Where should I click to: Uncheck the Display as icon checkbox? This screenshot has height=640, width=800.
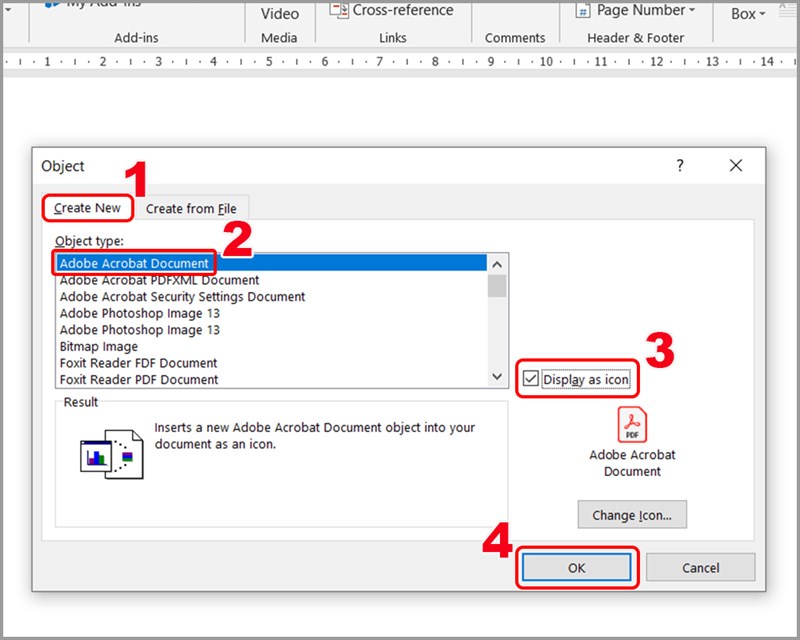point(531,380)
